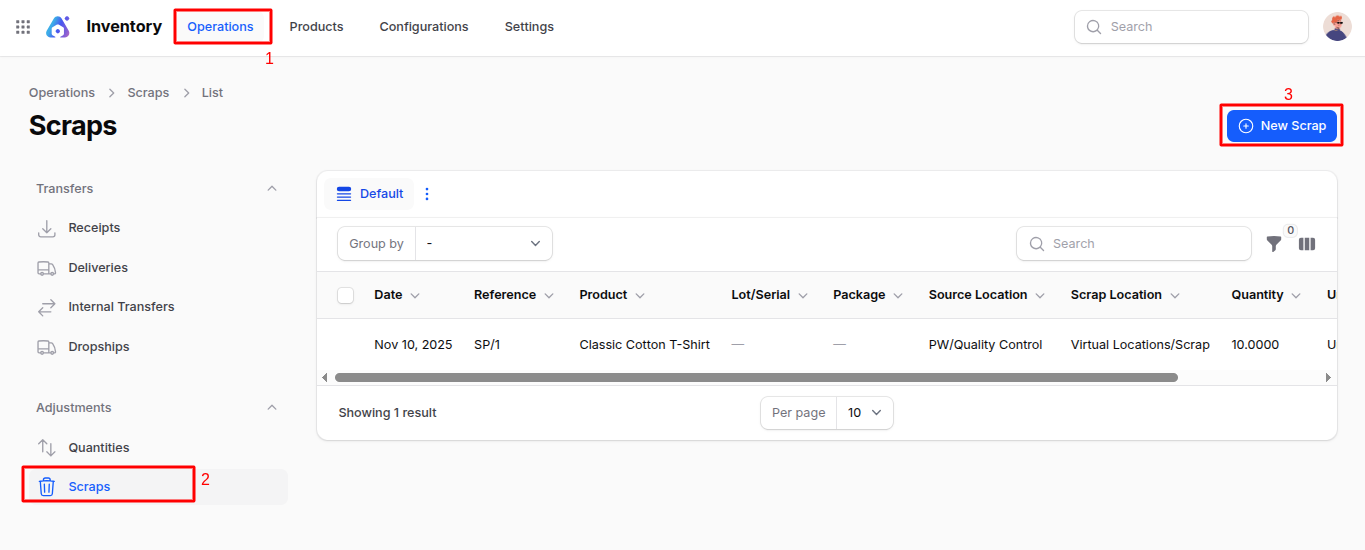Open the Group by dropdown
Screen dimensions: 1365x550
[483, 244]
